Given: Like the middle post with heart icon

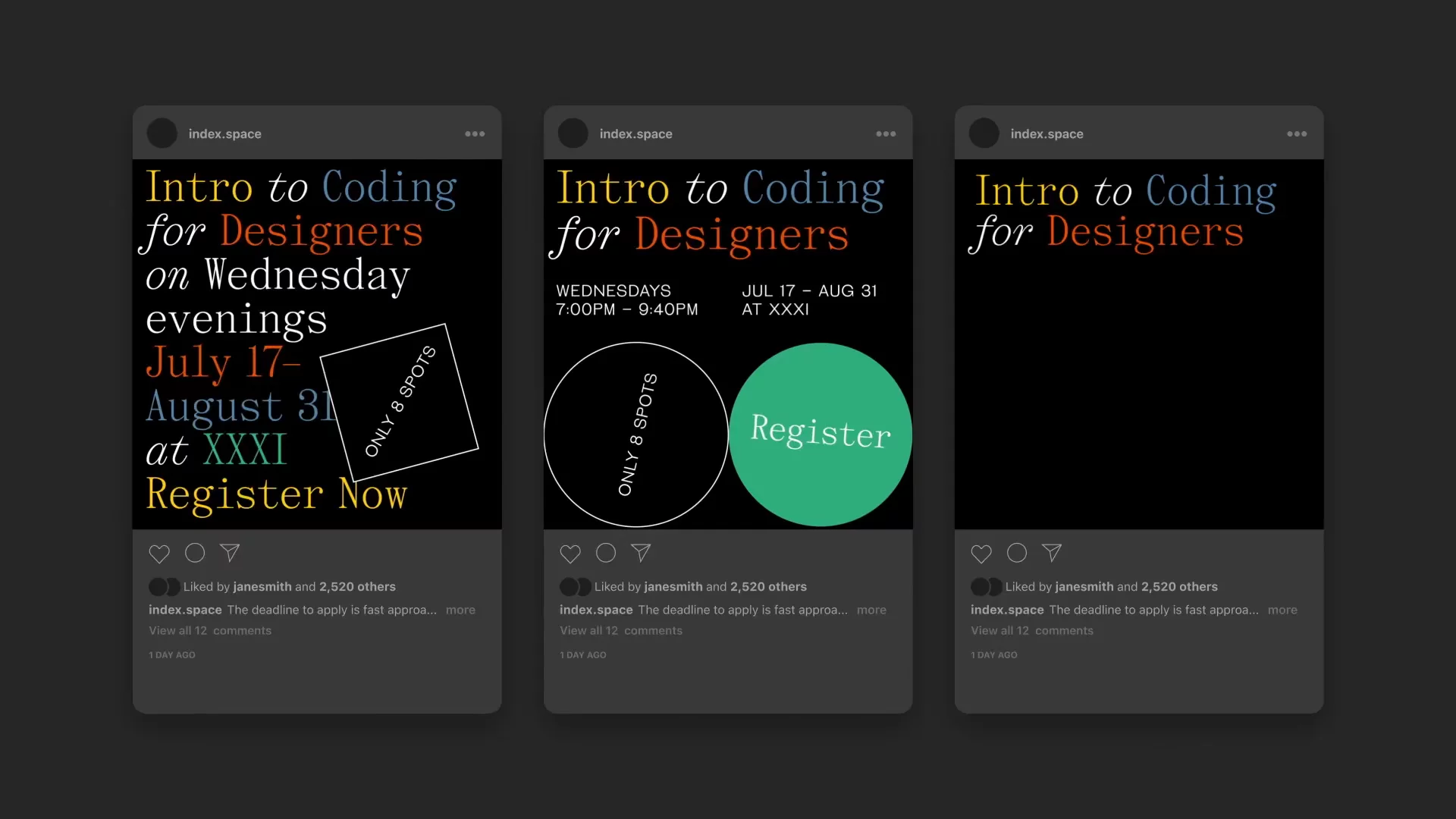Looking at the screenshot, I should [x=570, y=554].
